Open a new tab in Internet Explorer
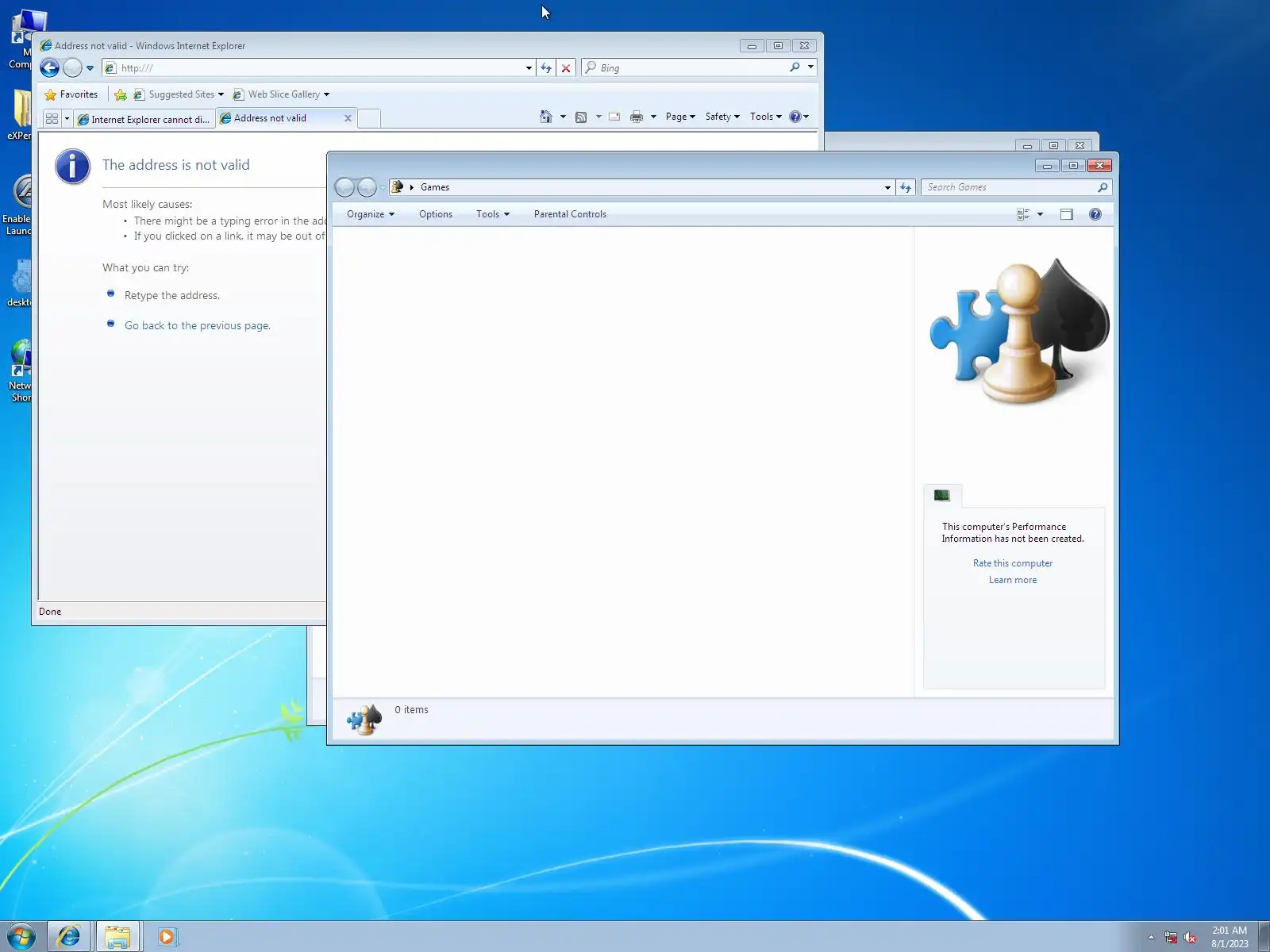1270x952 pixels. 369,119
